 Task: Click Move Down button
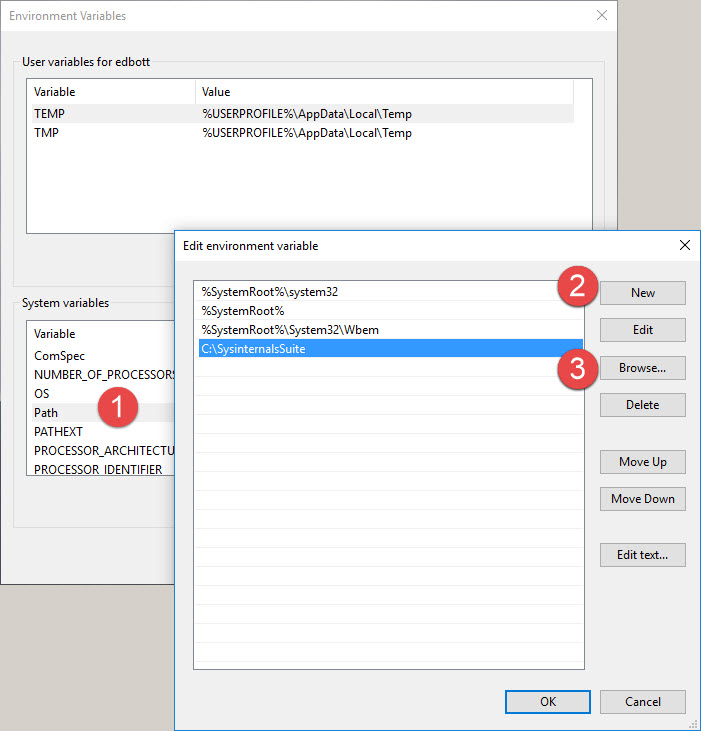click(x=642, y=499)
